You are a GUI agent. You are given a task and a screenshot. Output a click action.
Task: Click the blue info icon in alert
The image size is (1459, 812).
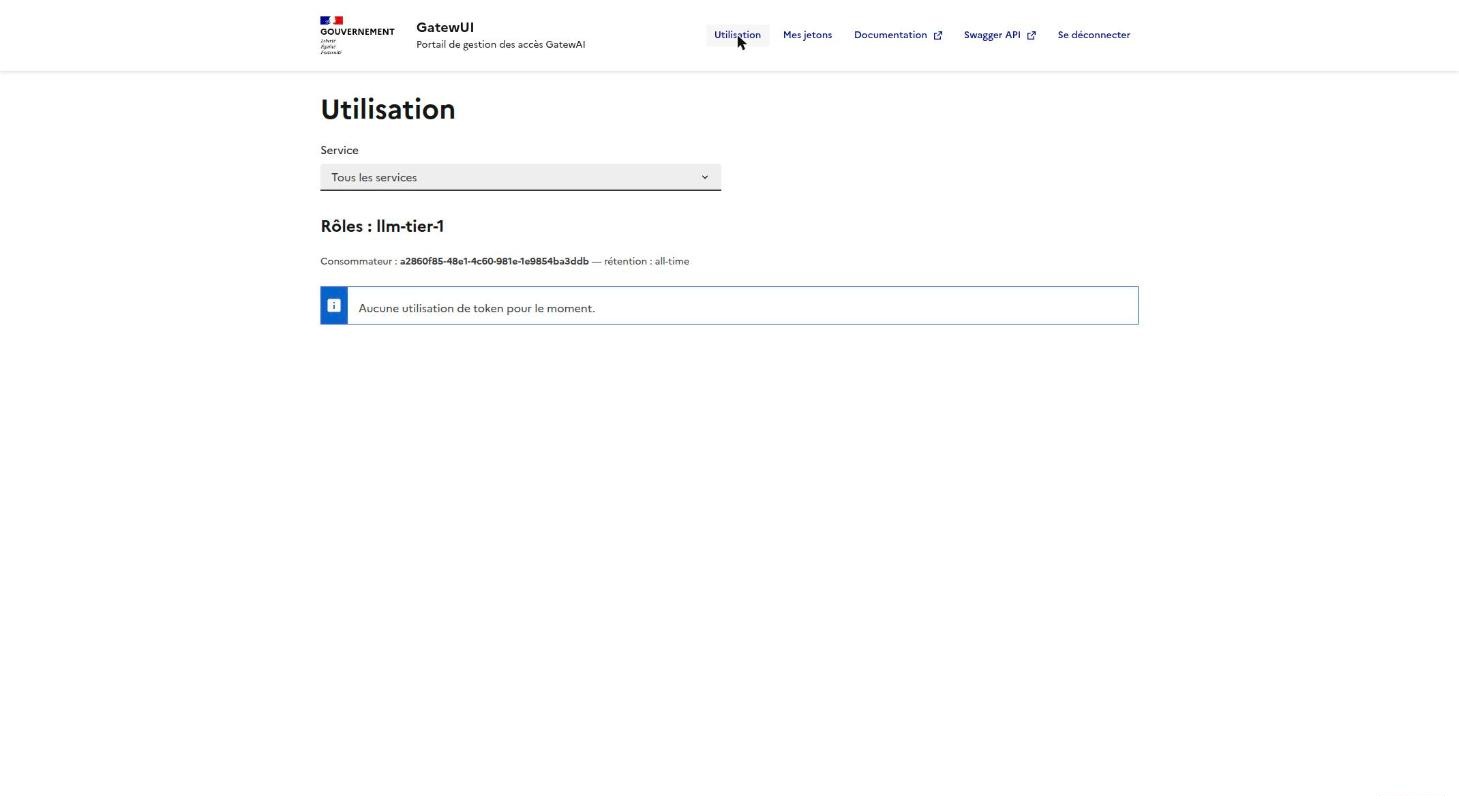pos(334,305)
